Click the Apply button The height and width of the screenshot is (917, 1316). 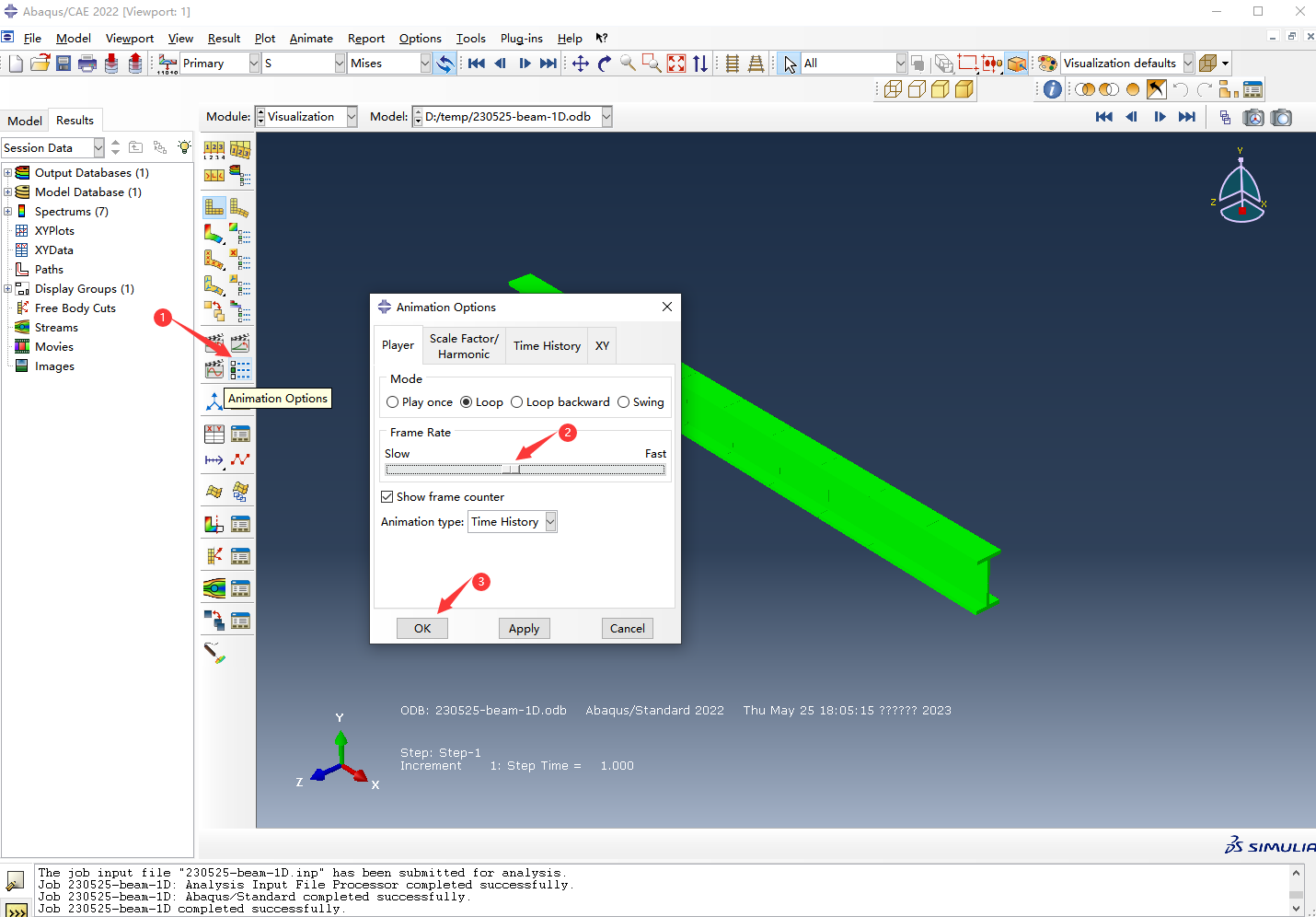pyautogui.click(x=524, y=629)
